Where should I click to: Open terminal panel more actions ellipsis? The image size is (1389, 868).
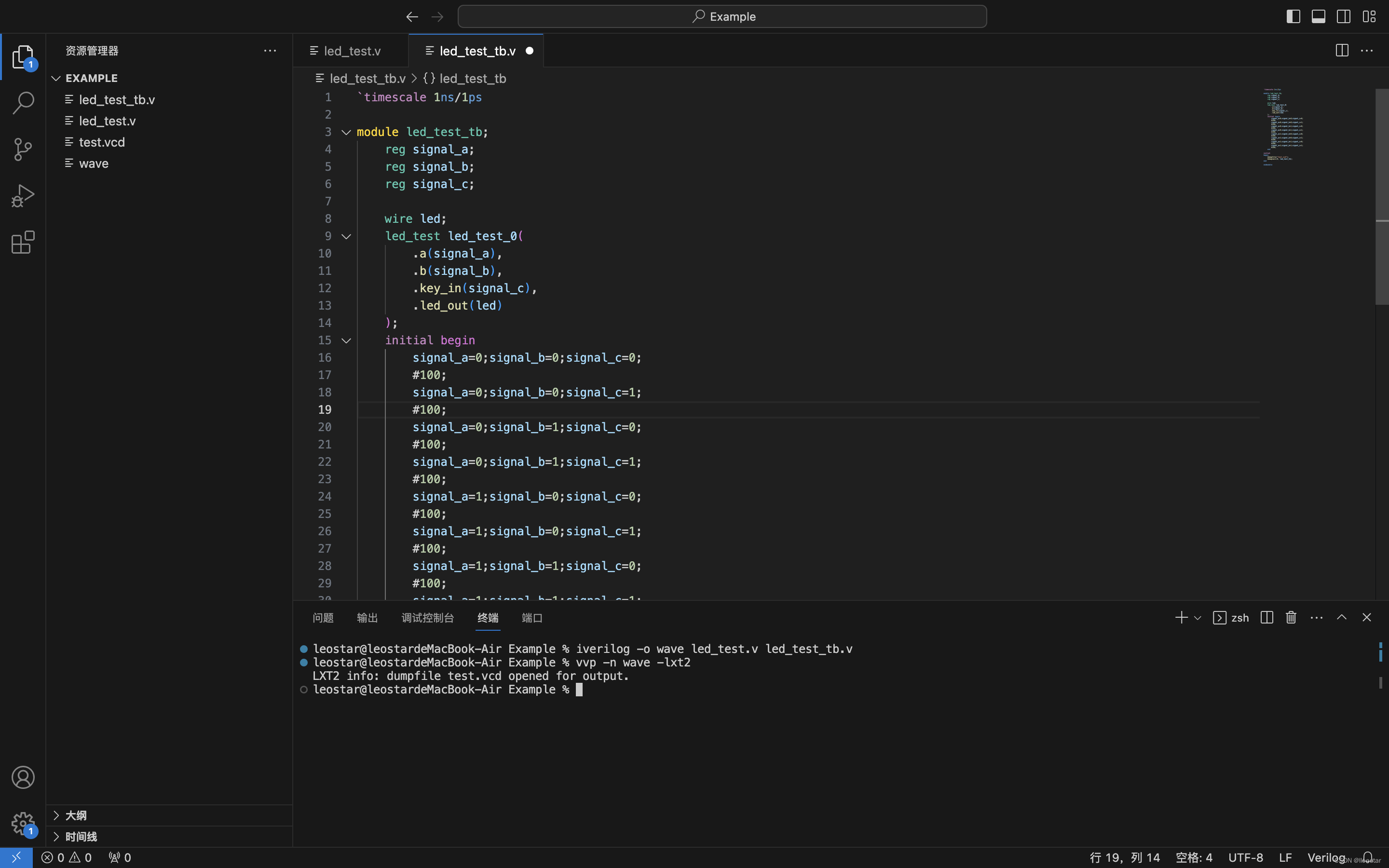pyautogui.click(x=1317, y=618)
